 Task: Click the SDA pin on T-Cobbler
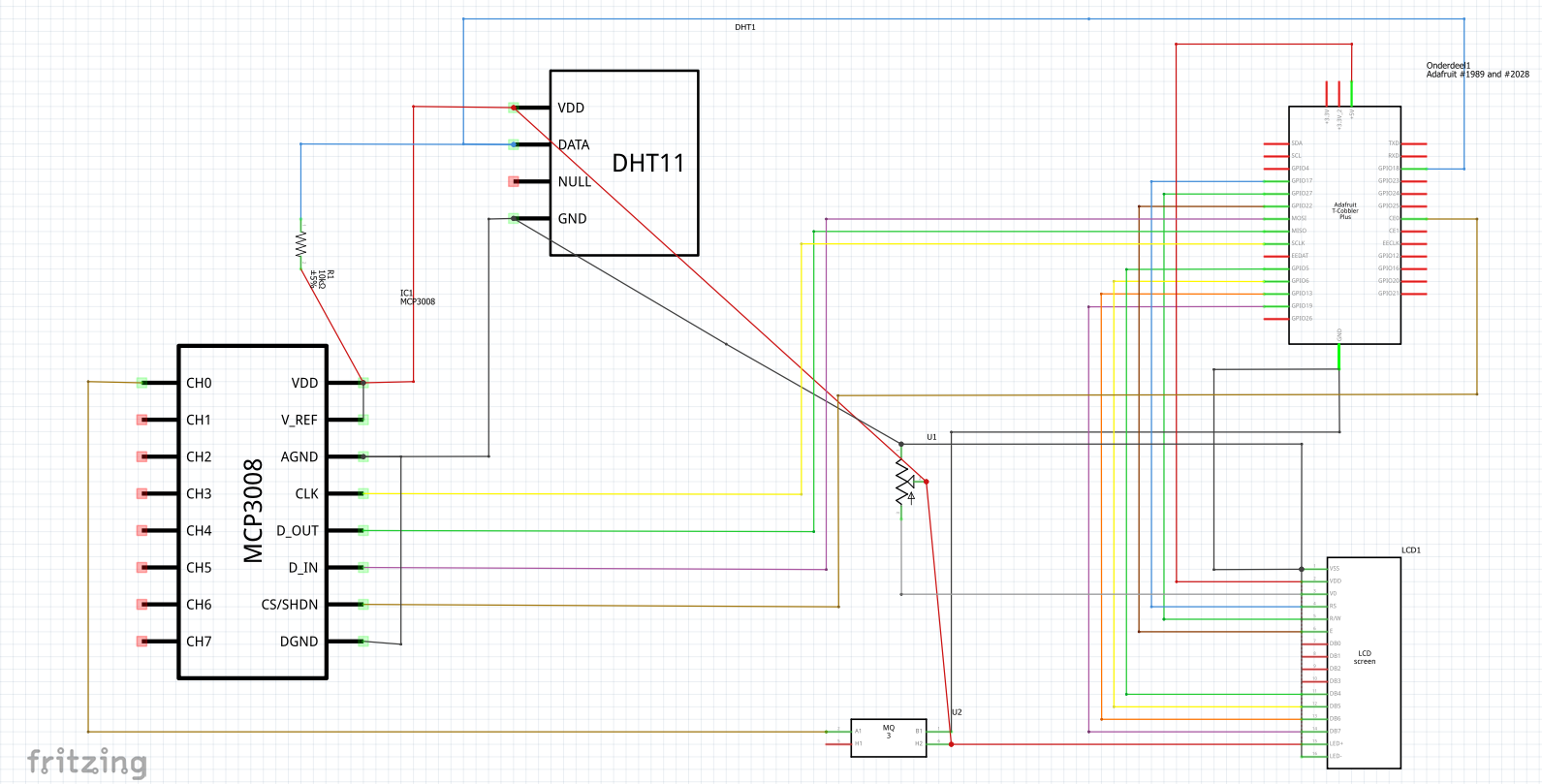pos(1297,143)
